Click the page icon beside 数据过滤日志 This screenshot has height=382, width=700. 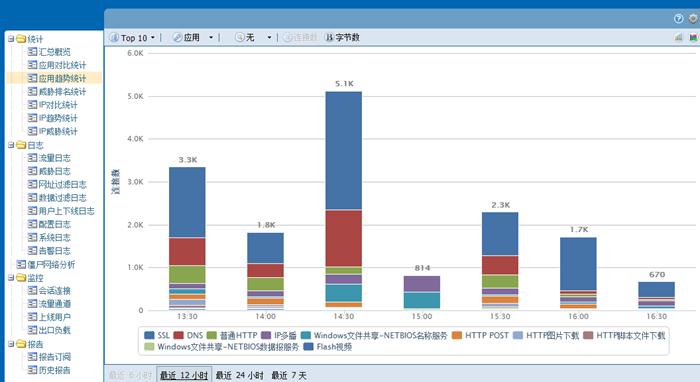(32, 197)
